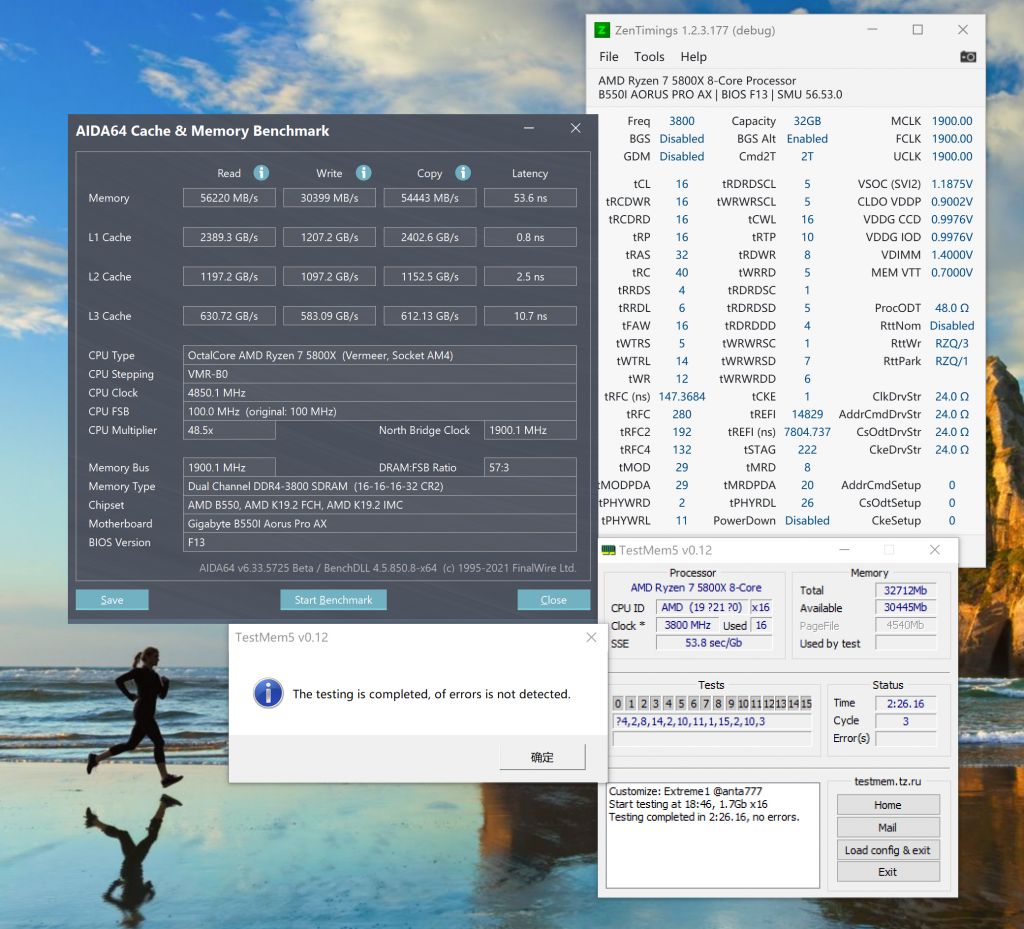Click Load config & exit button
The width and height of the screenshot is (1024, 929).
tap(887, 850)
